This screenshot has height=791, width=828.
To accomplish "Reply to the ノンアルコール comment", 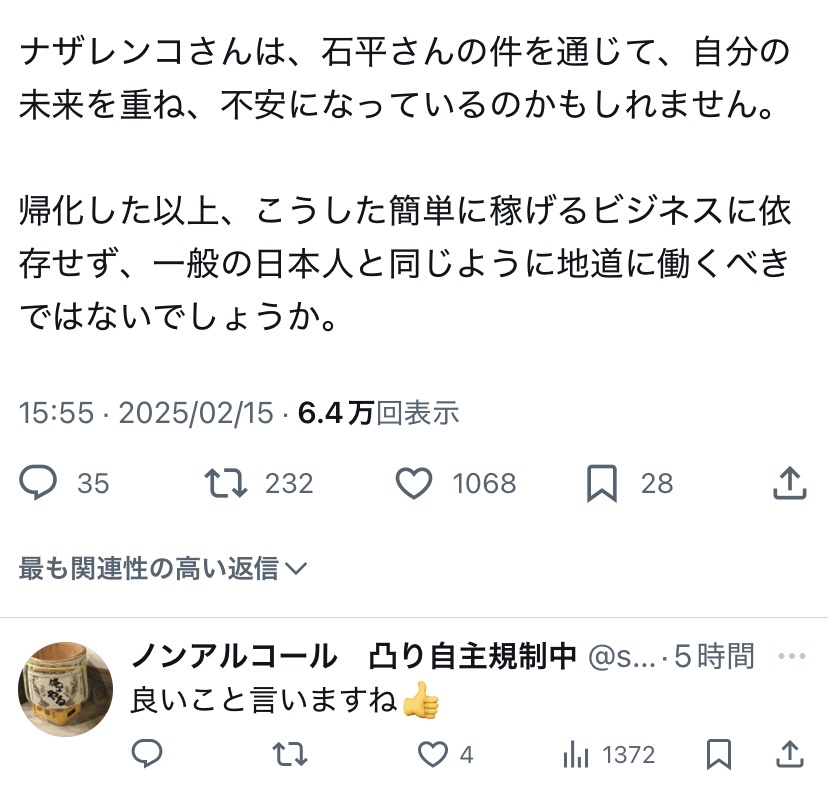I will 147,754.
